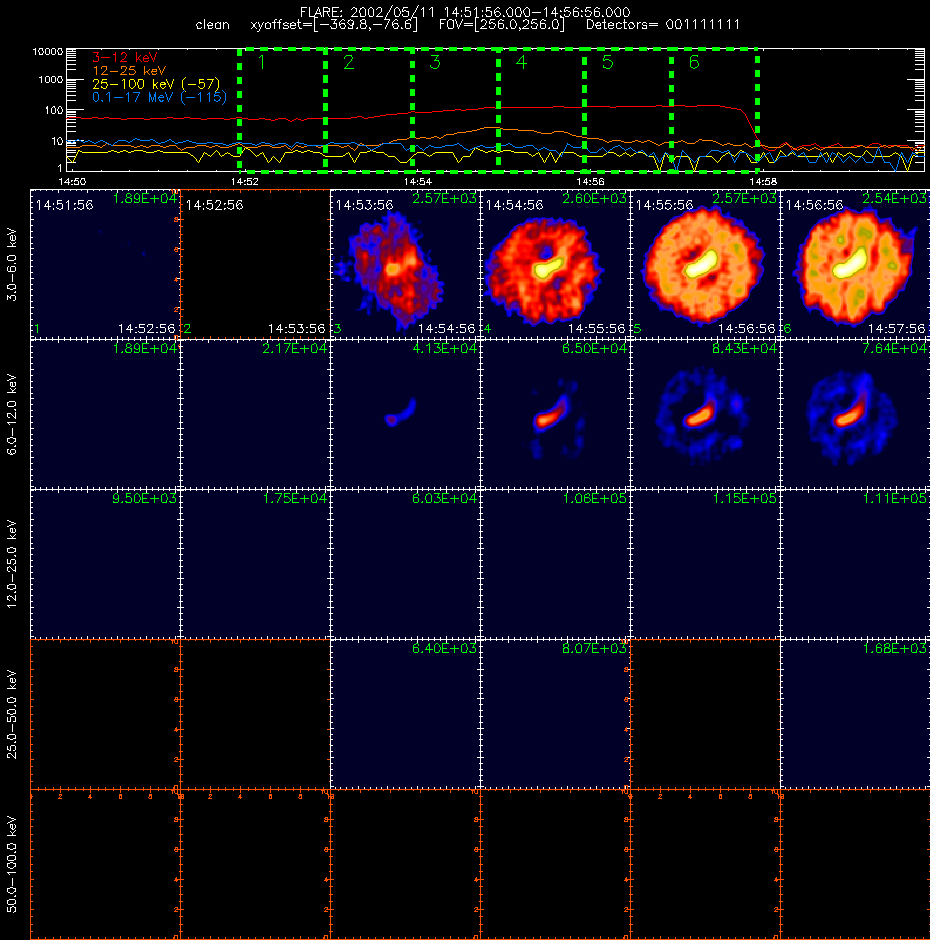Click the yellow '25-100 keV (-57)' legend entry
930x940 pixels.
[156, 84]
